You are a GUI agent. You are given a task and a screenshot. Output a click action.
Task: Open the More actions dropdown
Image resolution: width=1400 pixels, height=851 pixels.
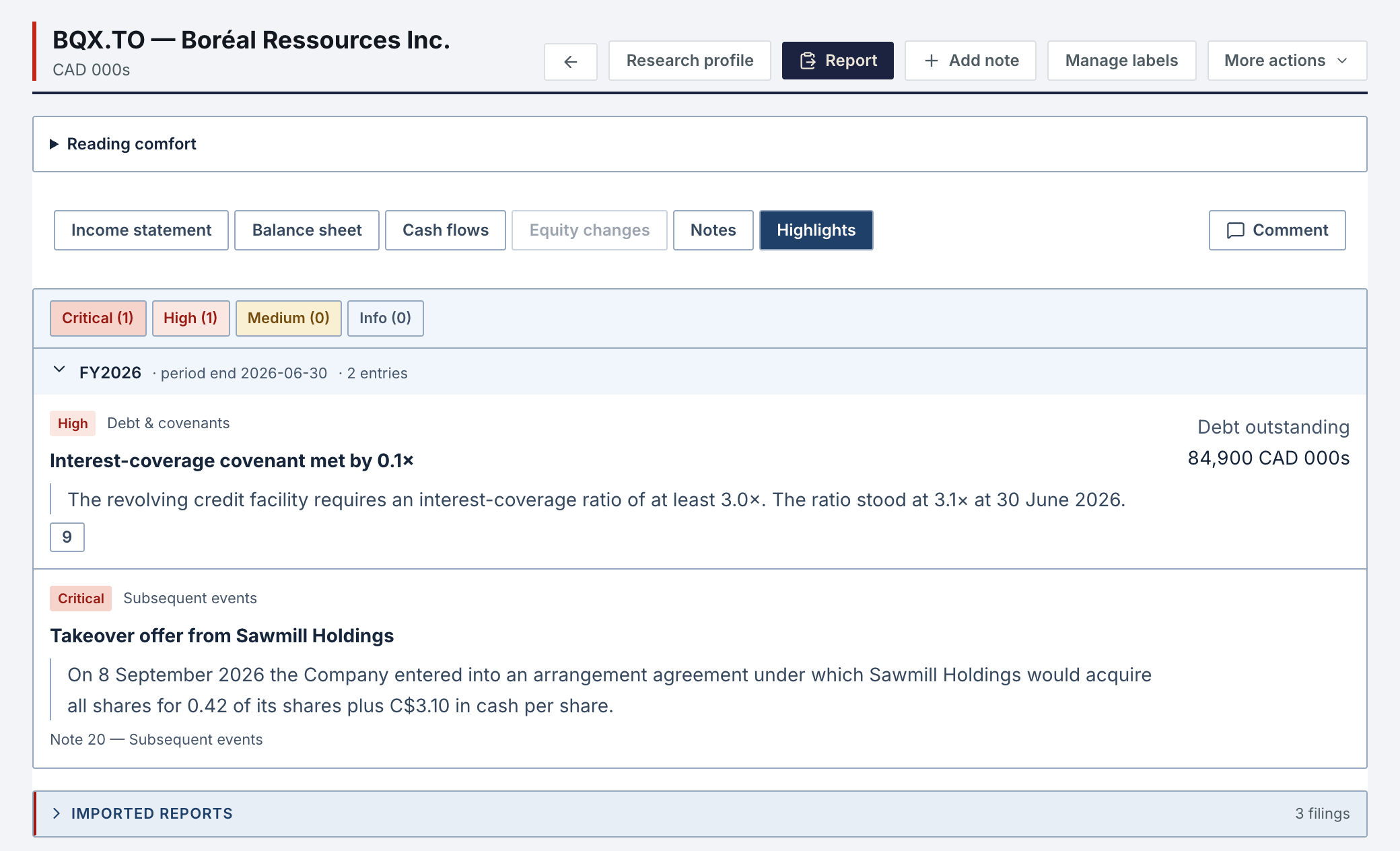click(1287, 61)
